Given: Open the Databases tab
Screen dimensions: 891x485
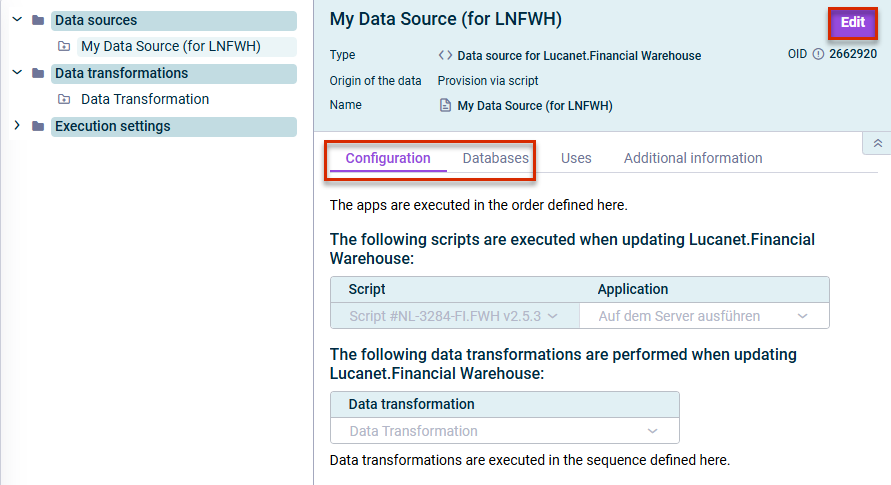Looking at the screenshot, I should pos(496,158).
